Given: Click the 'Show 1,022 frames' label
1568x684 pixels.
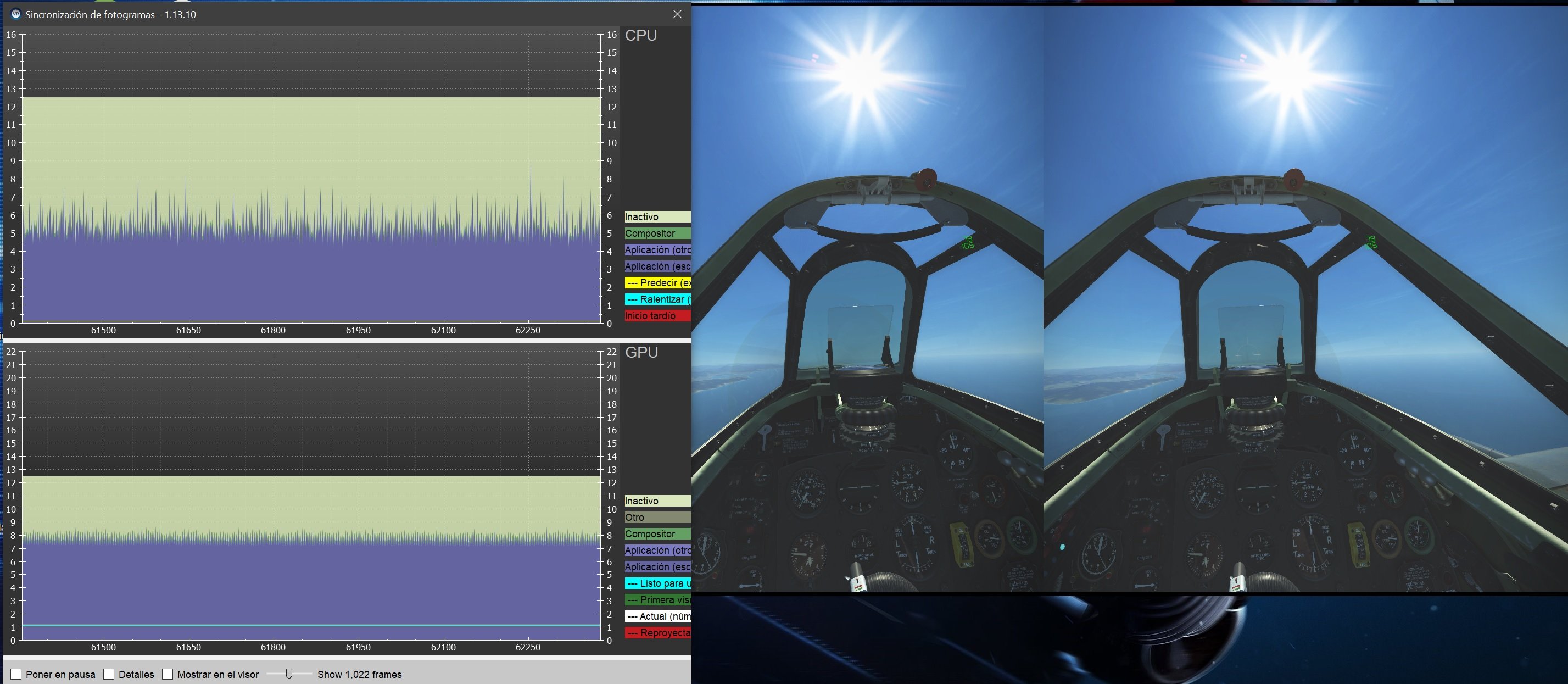Looking at the screenshot, I should (359, 674).
